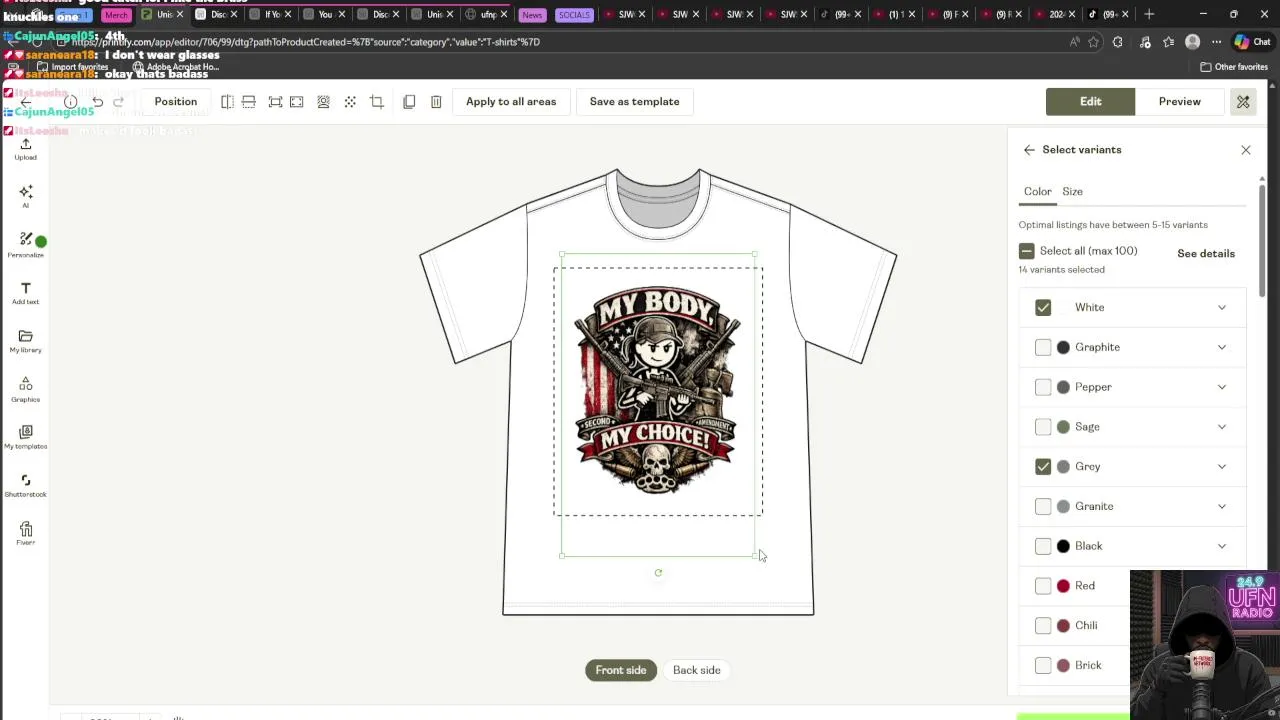Image resolution: width=1280 pixels, height=720 pixels.
Task: Open the AI tool in left sidebar
Action: [25, 196]
